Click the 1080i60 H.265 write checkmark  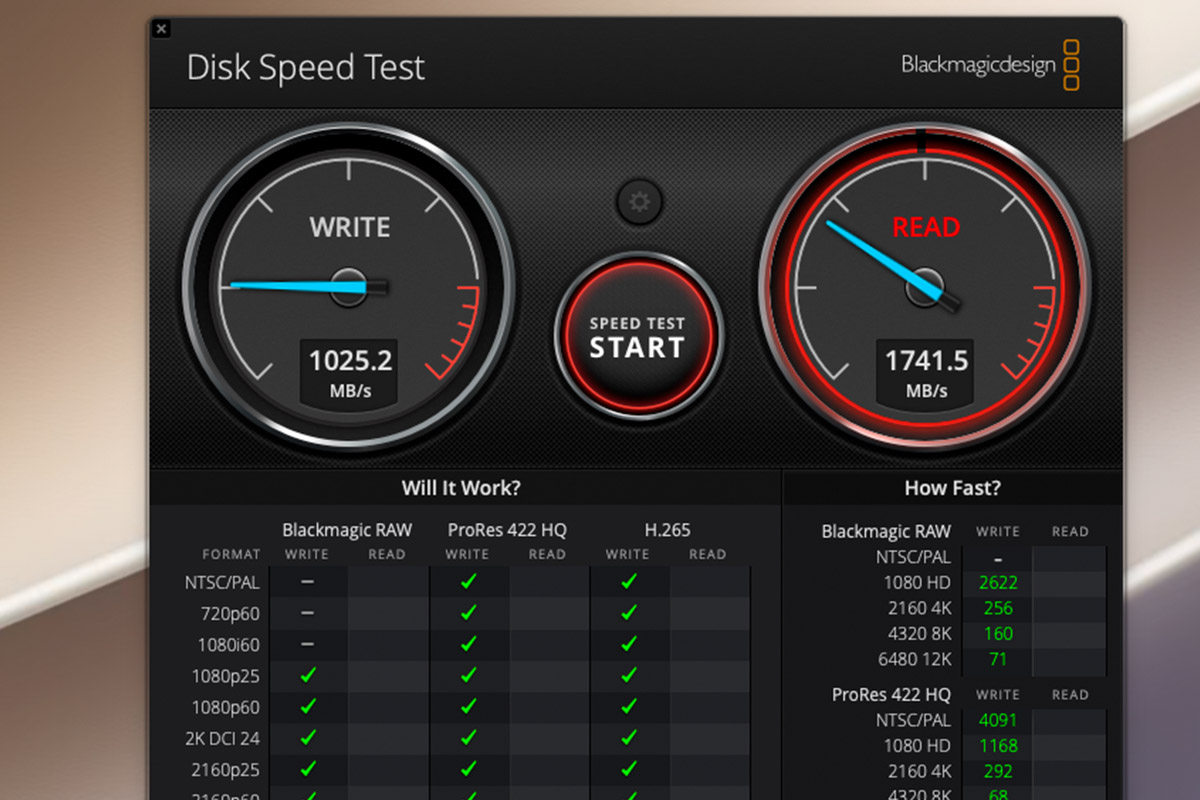tap(628, 644)
